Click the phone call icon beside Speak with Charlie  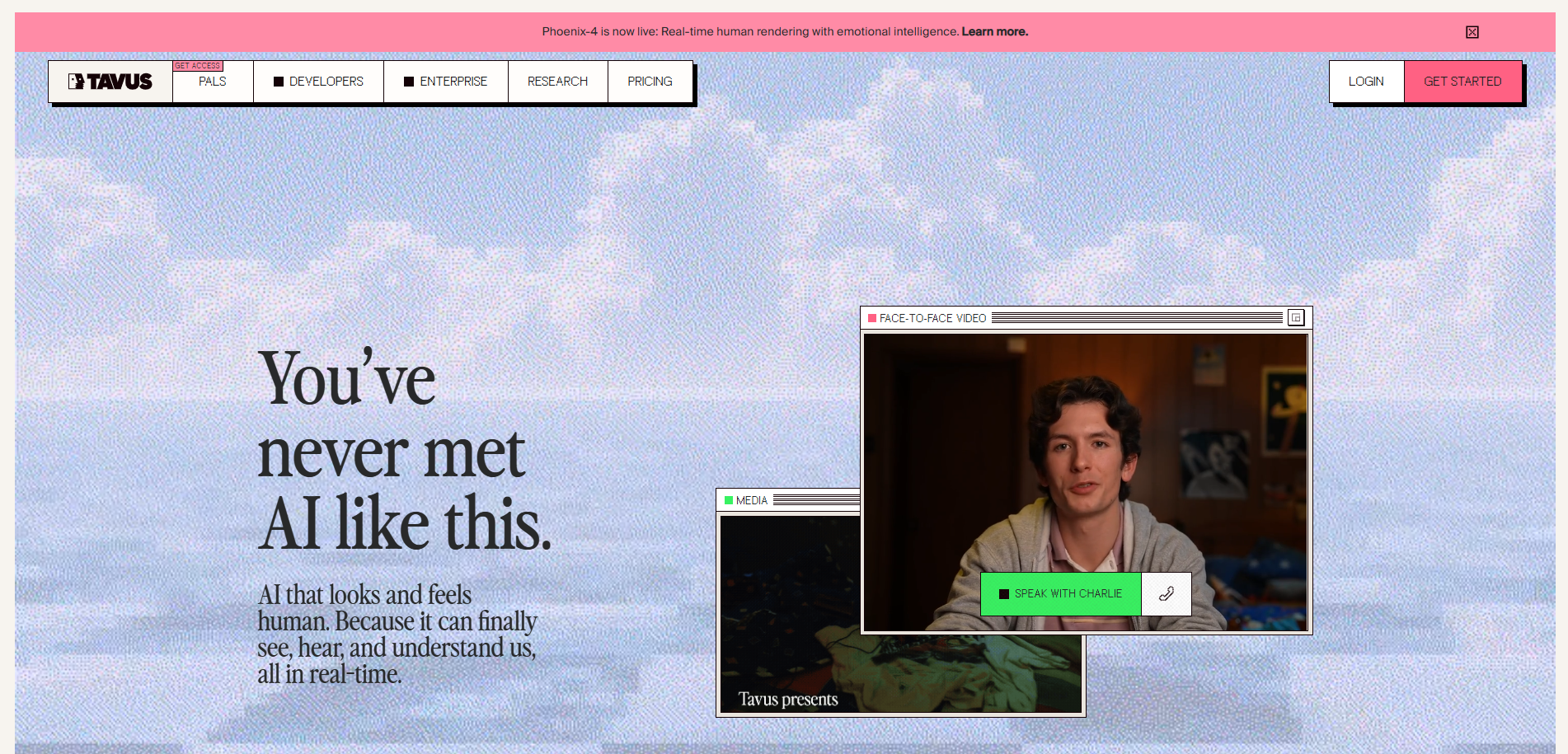click(x=1166, y=594)
